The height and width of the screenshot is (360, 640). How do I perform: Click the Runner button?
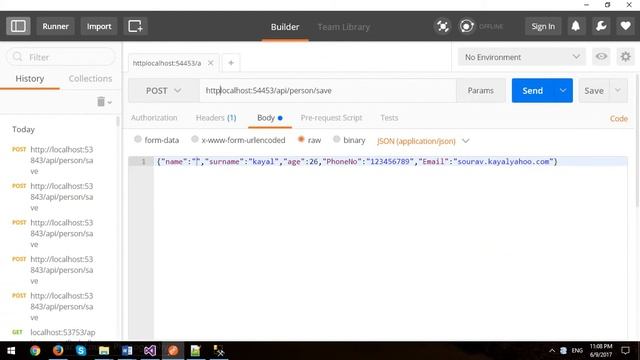tap(56, 27)
